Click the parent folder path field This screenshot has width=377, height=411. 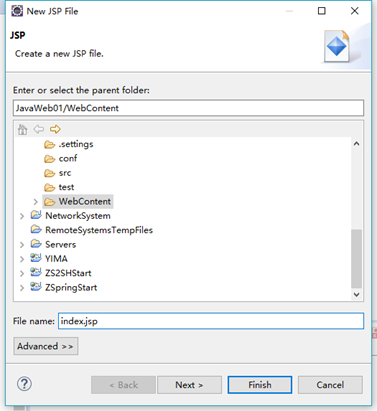click(188, 108)
